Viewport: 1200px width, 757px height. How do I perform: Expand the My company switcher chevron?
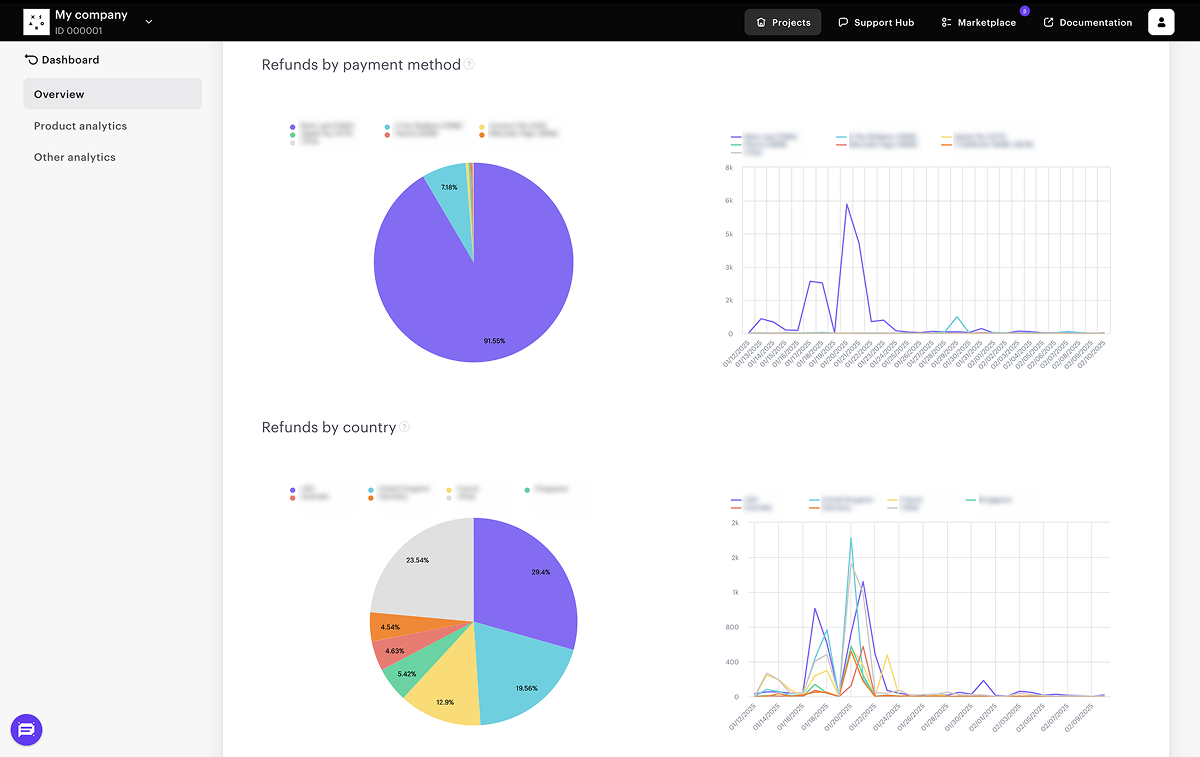click(149, 21)
